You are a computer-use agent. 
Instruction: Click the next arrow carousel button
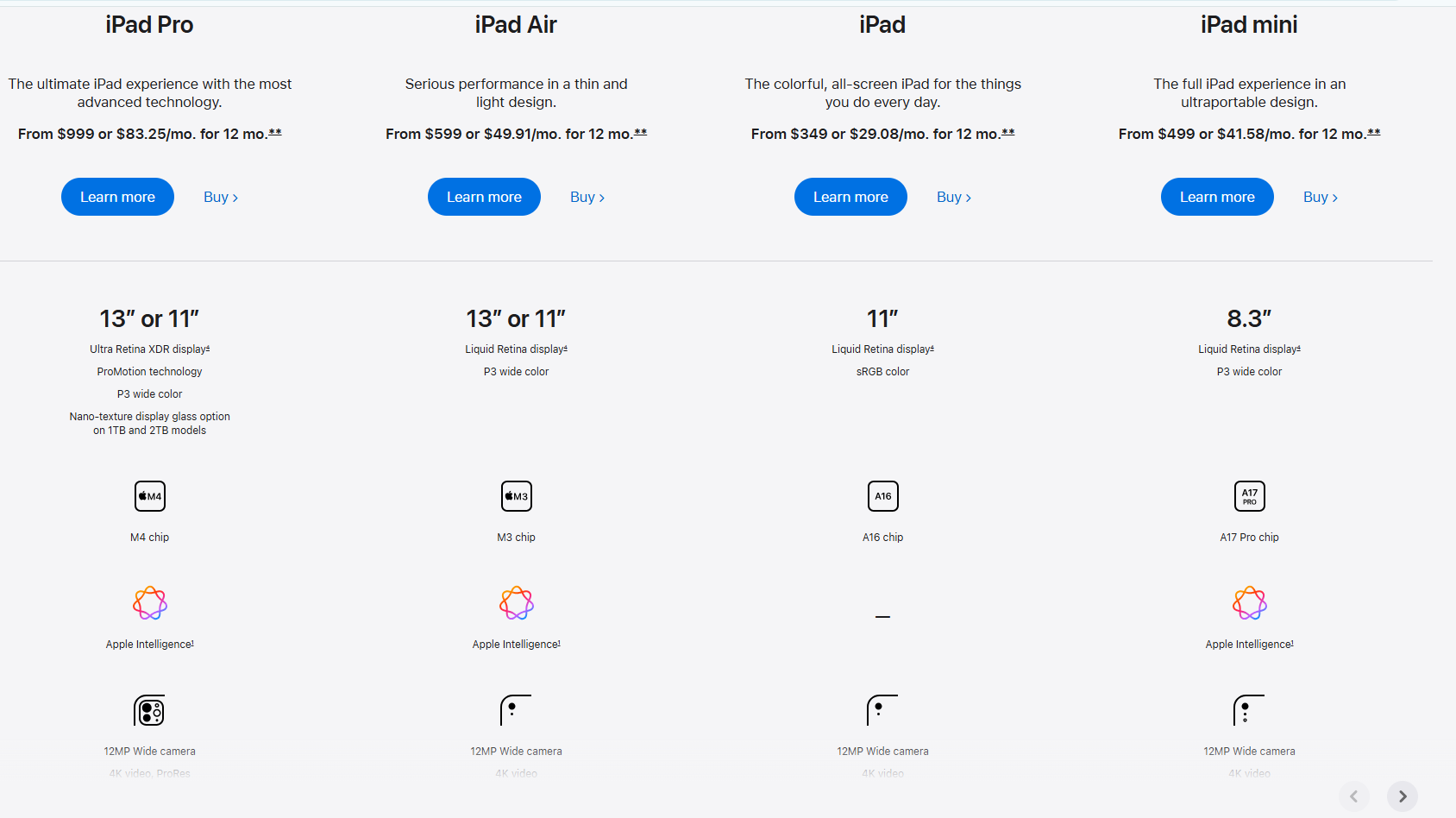click(x=1403, y=796)
